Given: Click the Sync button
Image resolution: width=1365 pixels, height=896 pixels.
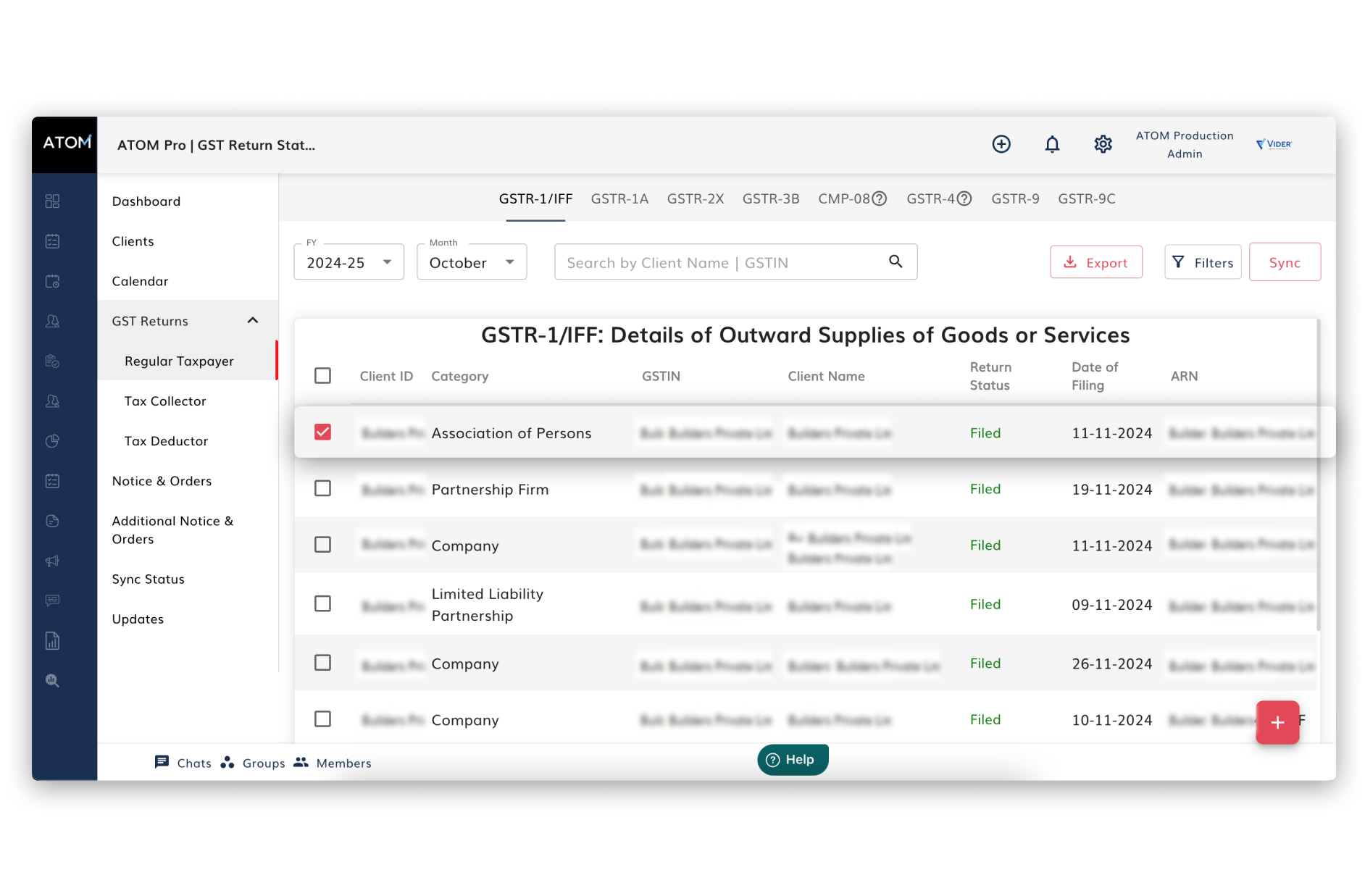Looking at the screenshot, I should point(1285,262).
